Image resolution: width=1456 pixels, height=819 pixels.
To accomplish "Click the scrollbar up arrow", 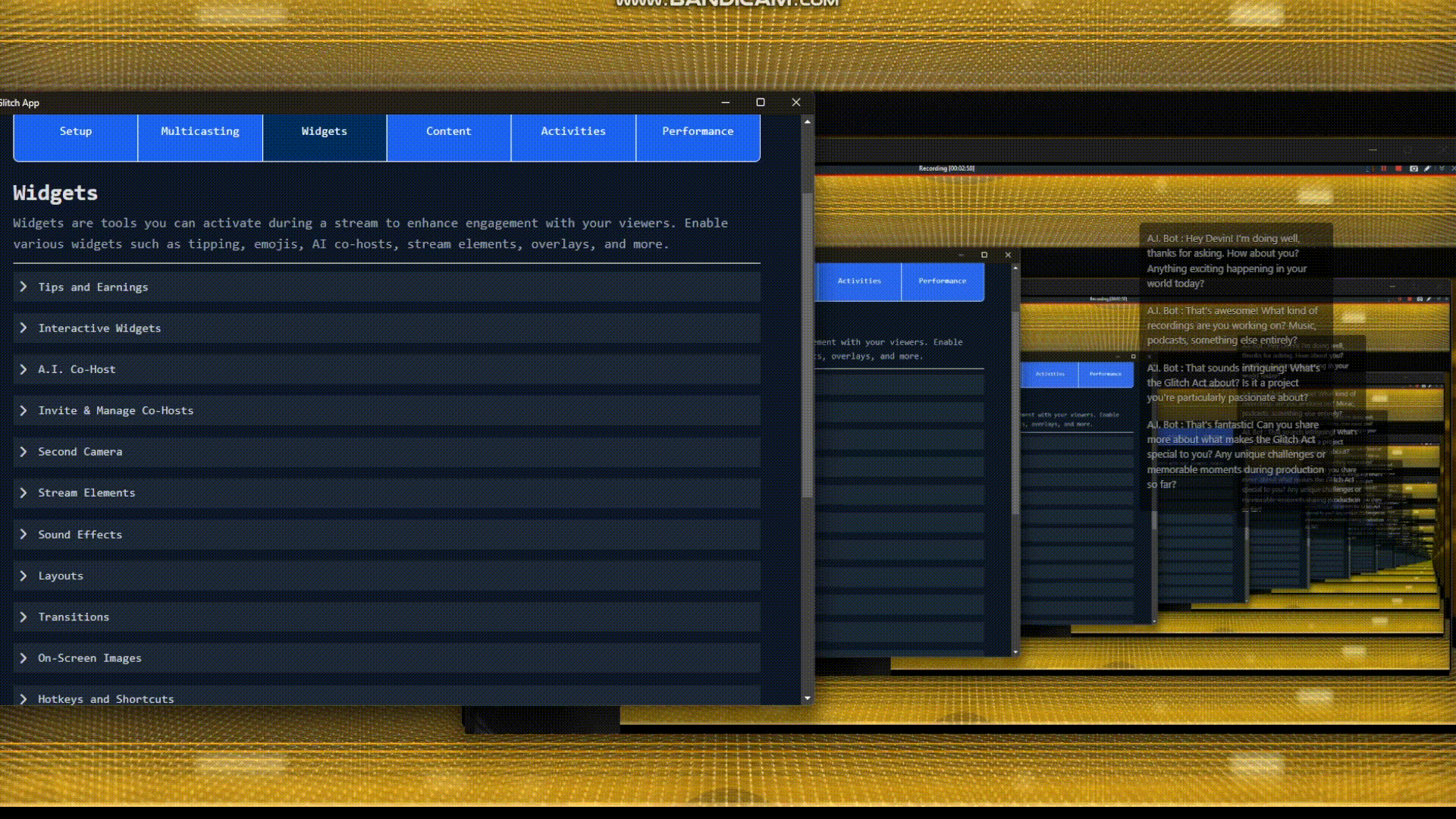I will coord(808,121).
